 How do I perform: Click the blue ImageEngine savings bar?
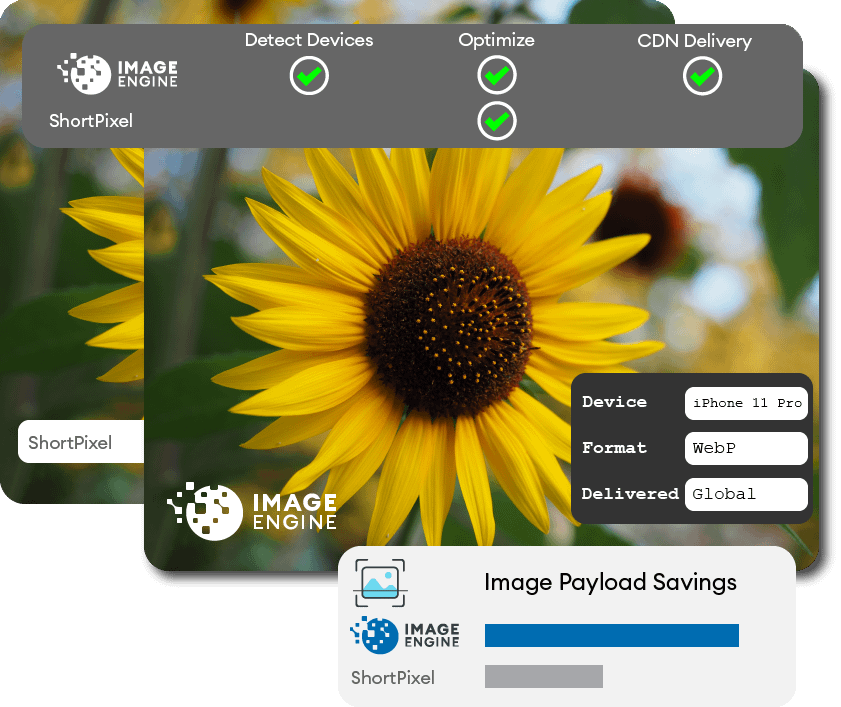pyautogui.click(x=611, y=635)
